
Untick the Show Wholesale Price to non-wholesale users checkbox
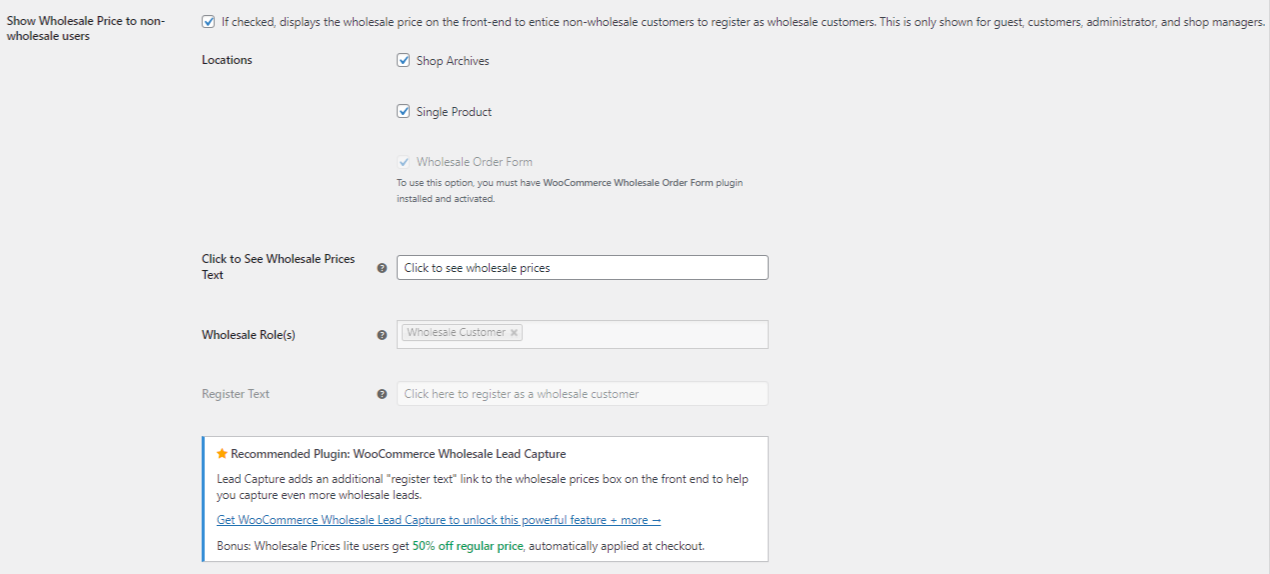207,21
